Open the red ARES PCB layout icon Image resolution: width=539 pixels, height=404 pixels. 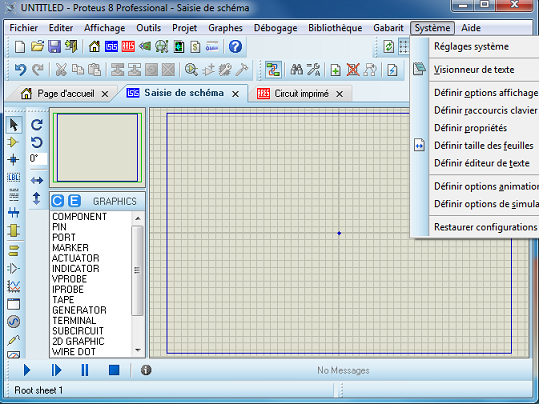(x=128, y=46)
